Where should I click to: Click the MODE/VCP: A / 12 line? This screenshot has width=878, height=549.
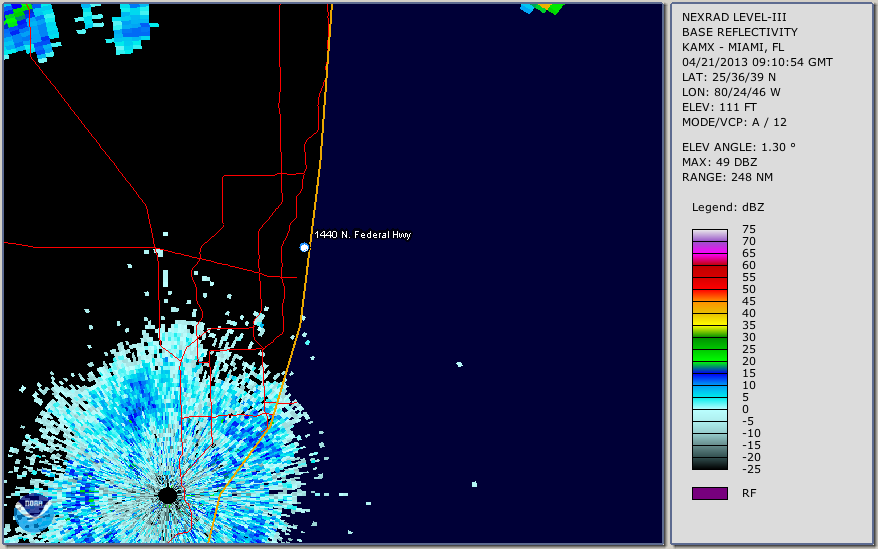(734, 122)
